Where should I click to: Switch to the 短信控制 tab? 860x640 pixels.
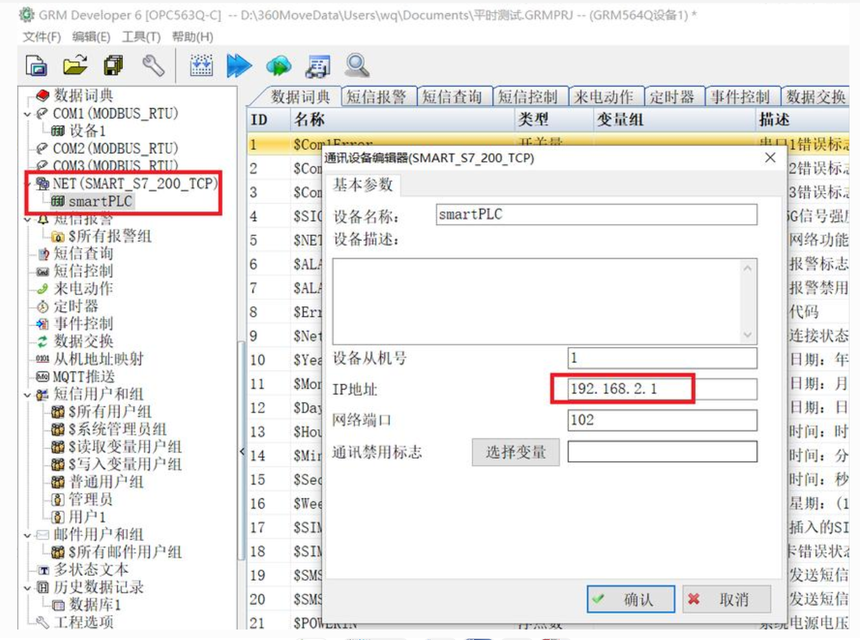click(528, 97)
